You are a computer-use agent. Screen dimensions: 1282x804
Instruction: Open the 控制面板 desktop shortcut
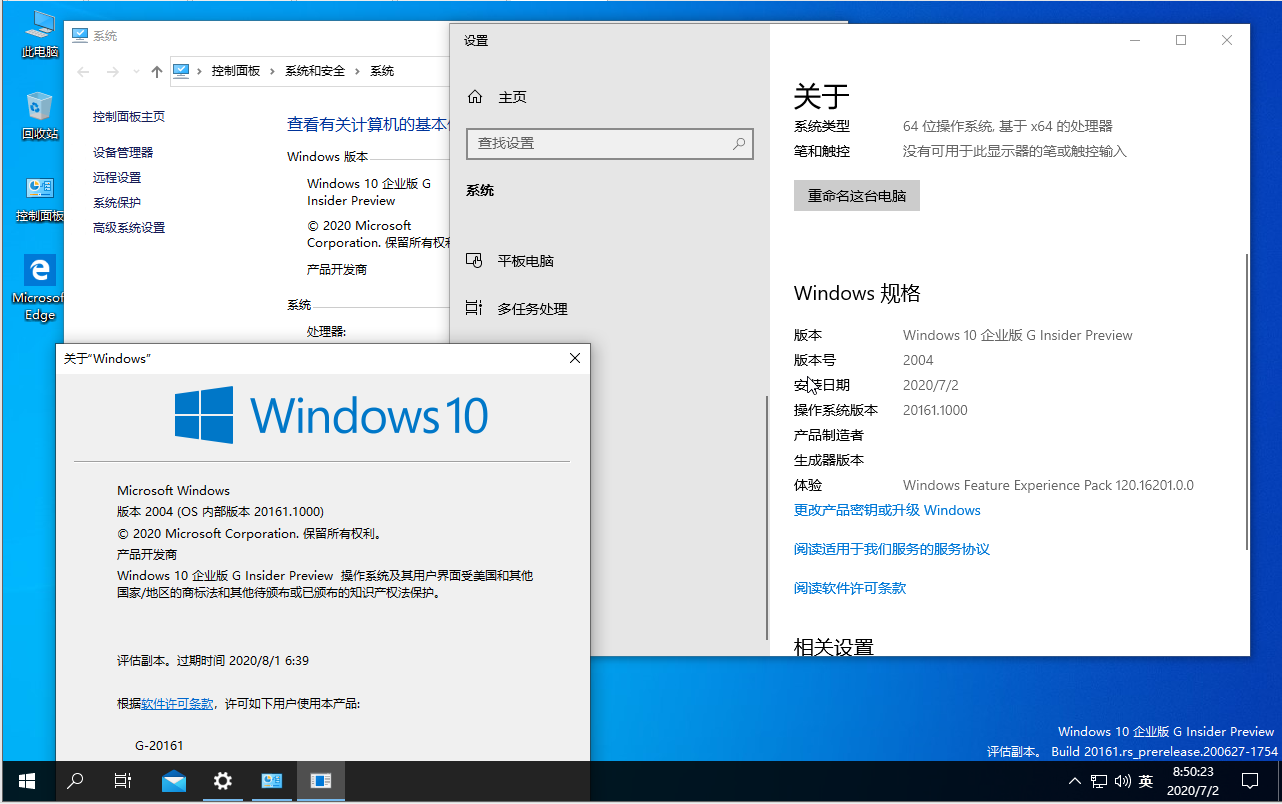pyautogui.click(x=40, y=195)
